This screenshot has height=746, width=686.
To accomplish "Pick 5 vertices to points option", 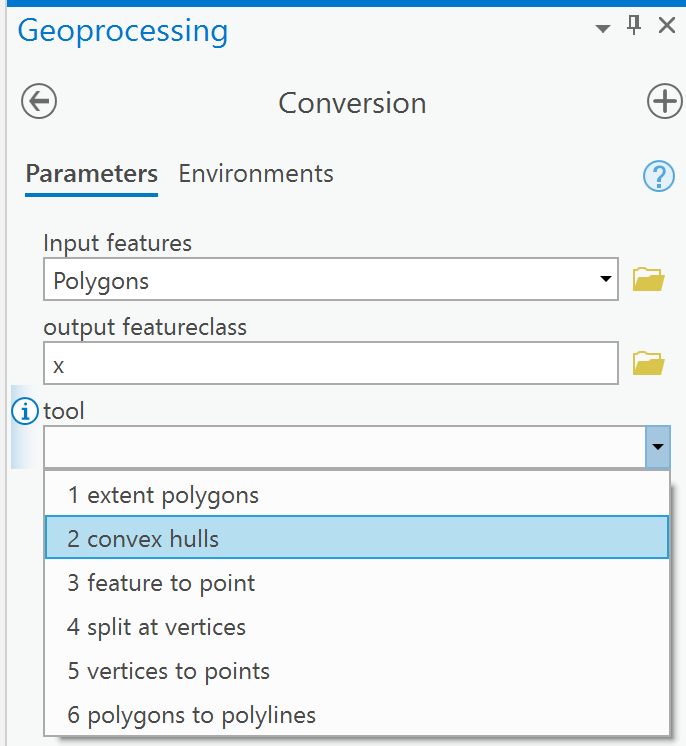I will 357,671.
